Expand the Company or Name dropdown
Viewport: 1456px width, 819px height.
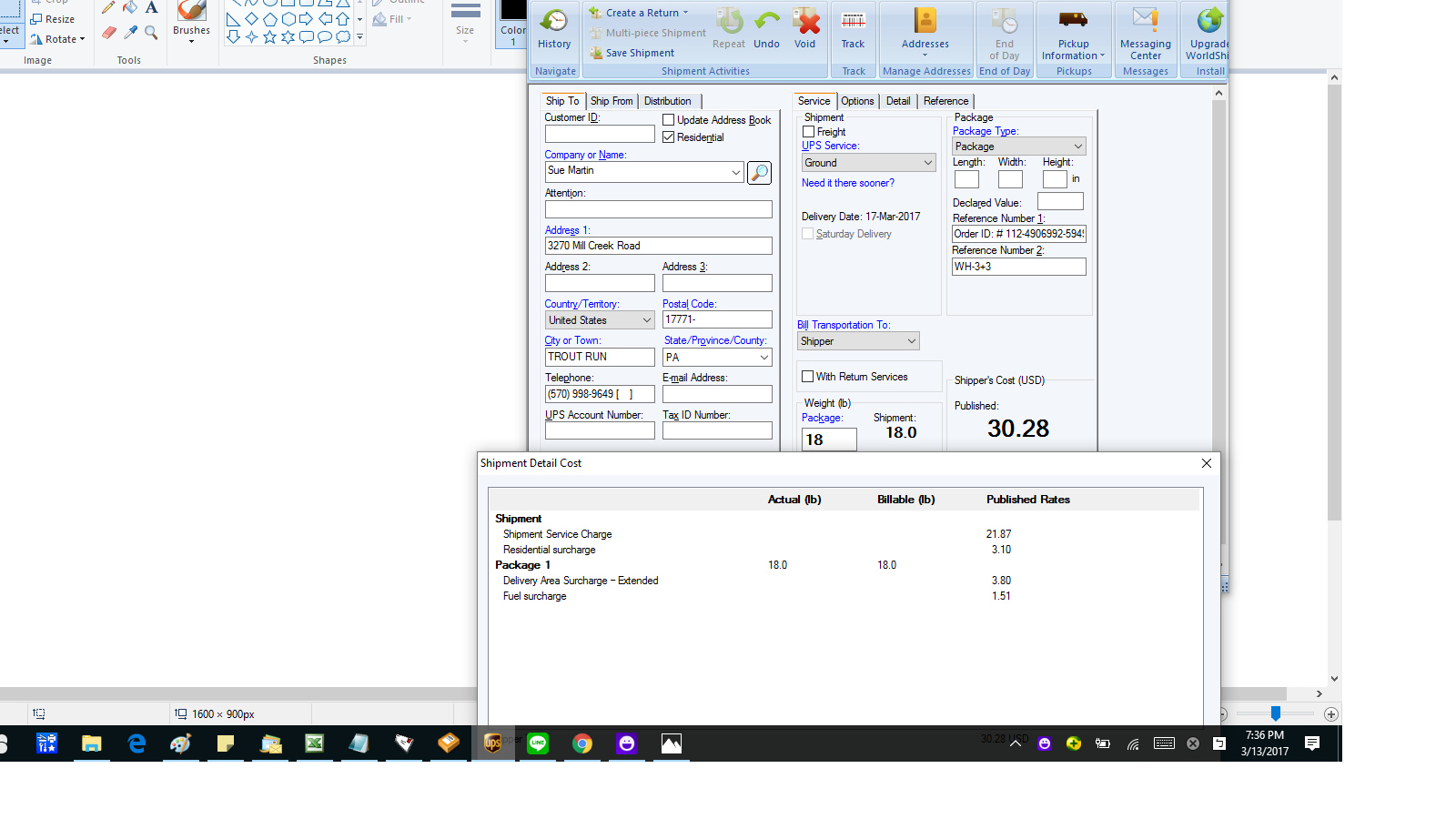736,172
